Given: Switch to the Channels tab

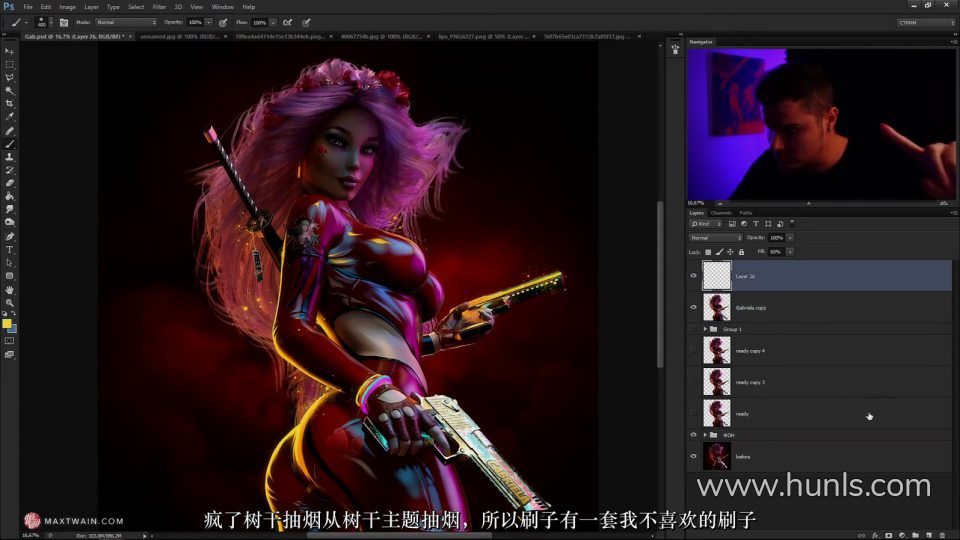Looking at the screenshot, I should pos(721,212).
